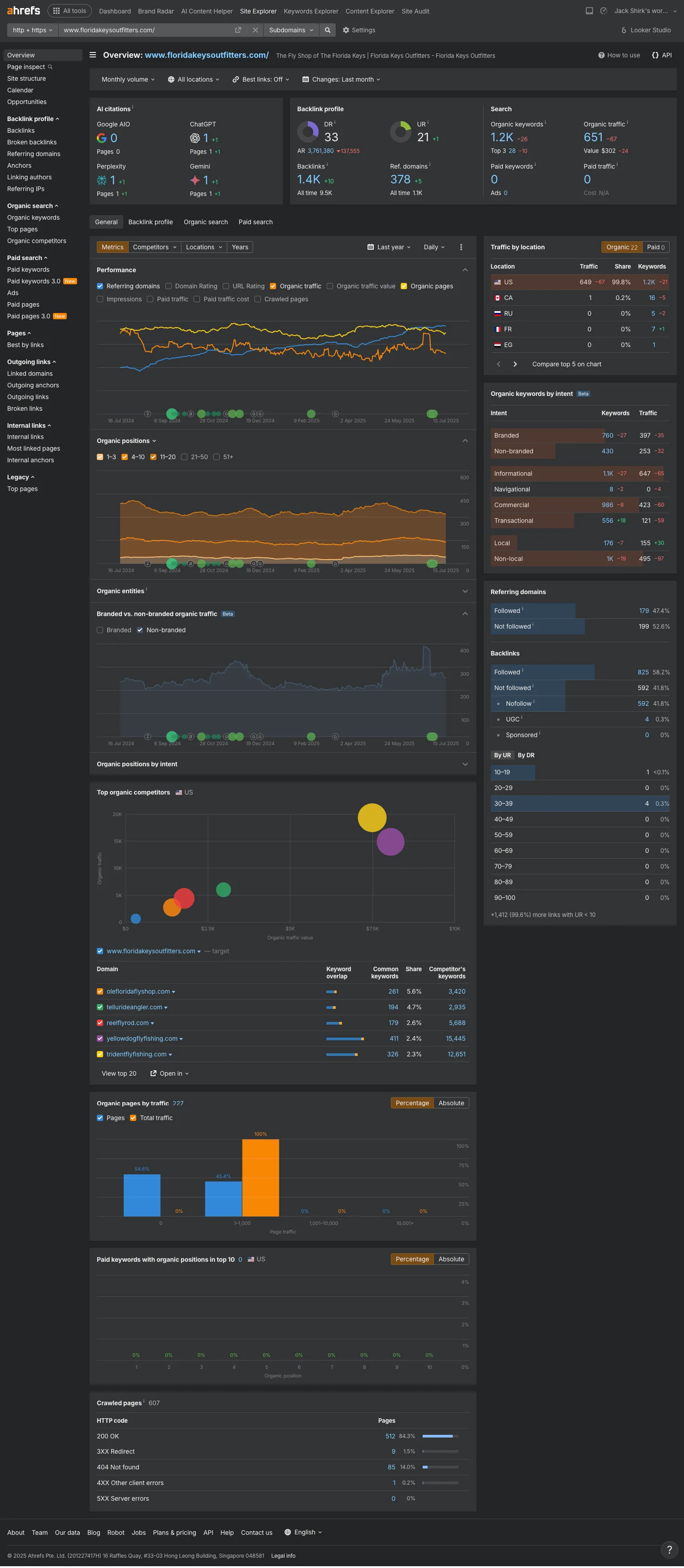The image size is (684, 1568).
Task: Click the yellow competitor bubble on chart
Action: click(372, 817)
